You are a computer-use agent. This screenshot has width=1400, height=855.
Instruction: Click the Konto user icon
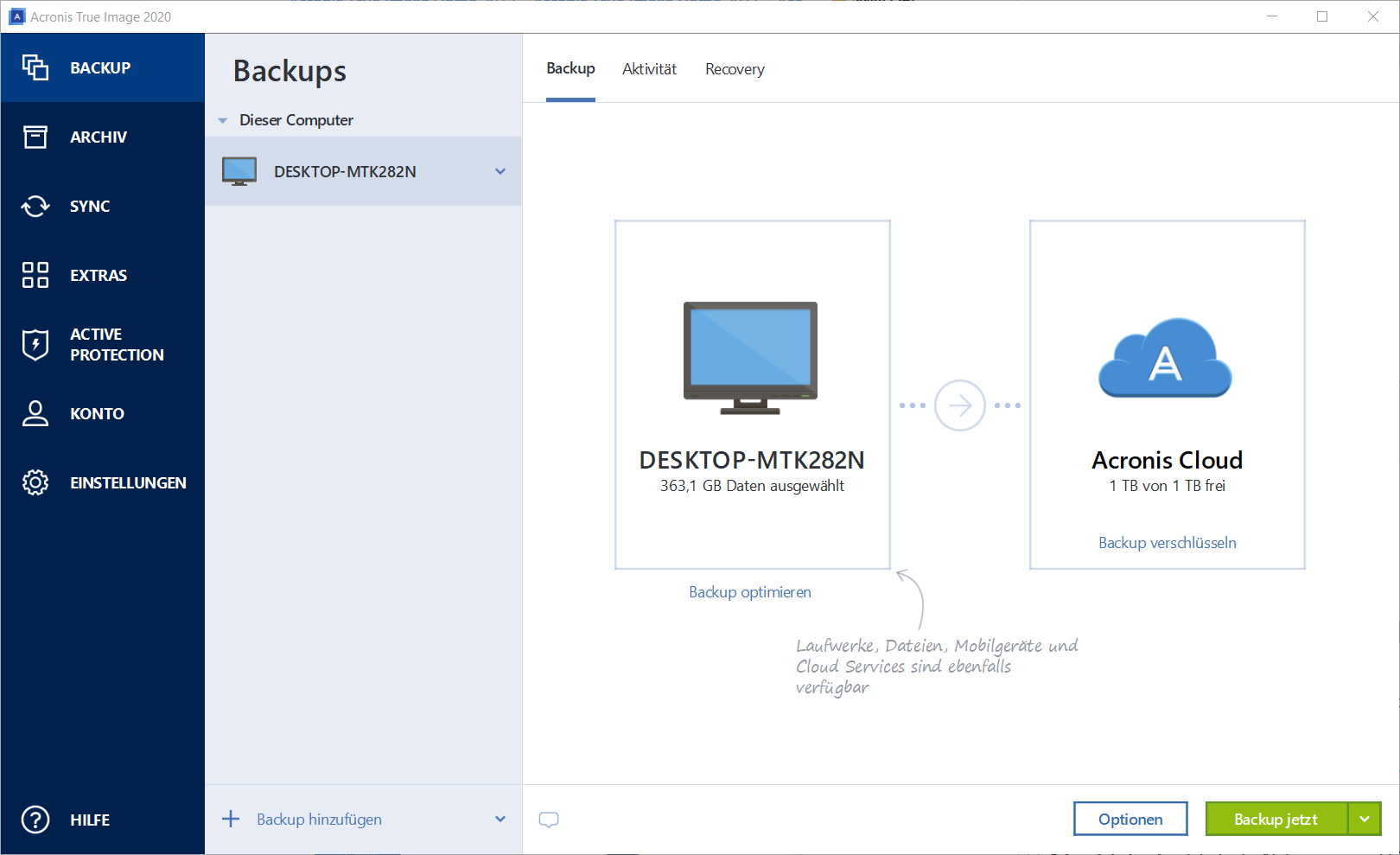point(35,413)
